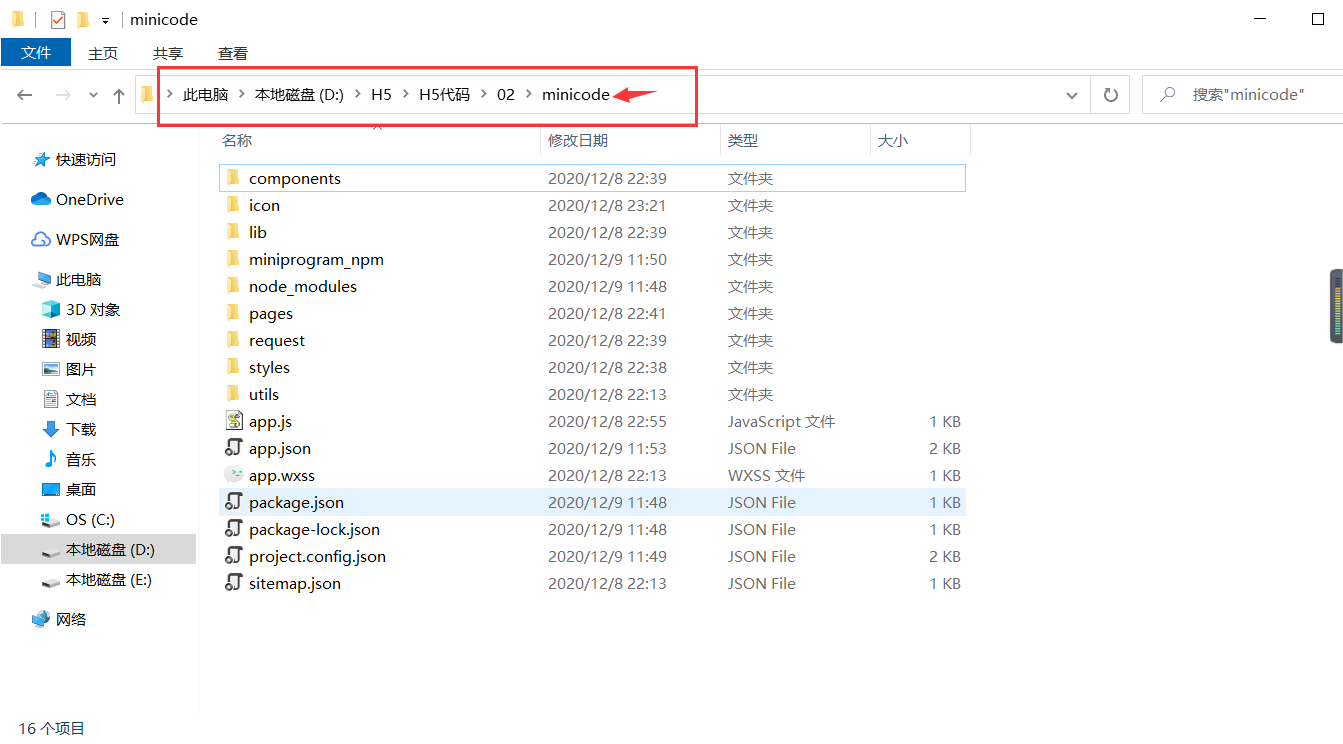Click the package-lock.json file icon
1343x744 pixels.
[x=234, y=529]
